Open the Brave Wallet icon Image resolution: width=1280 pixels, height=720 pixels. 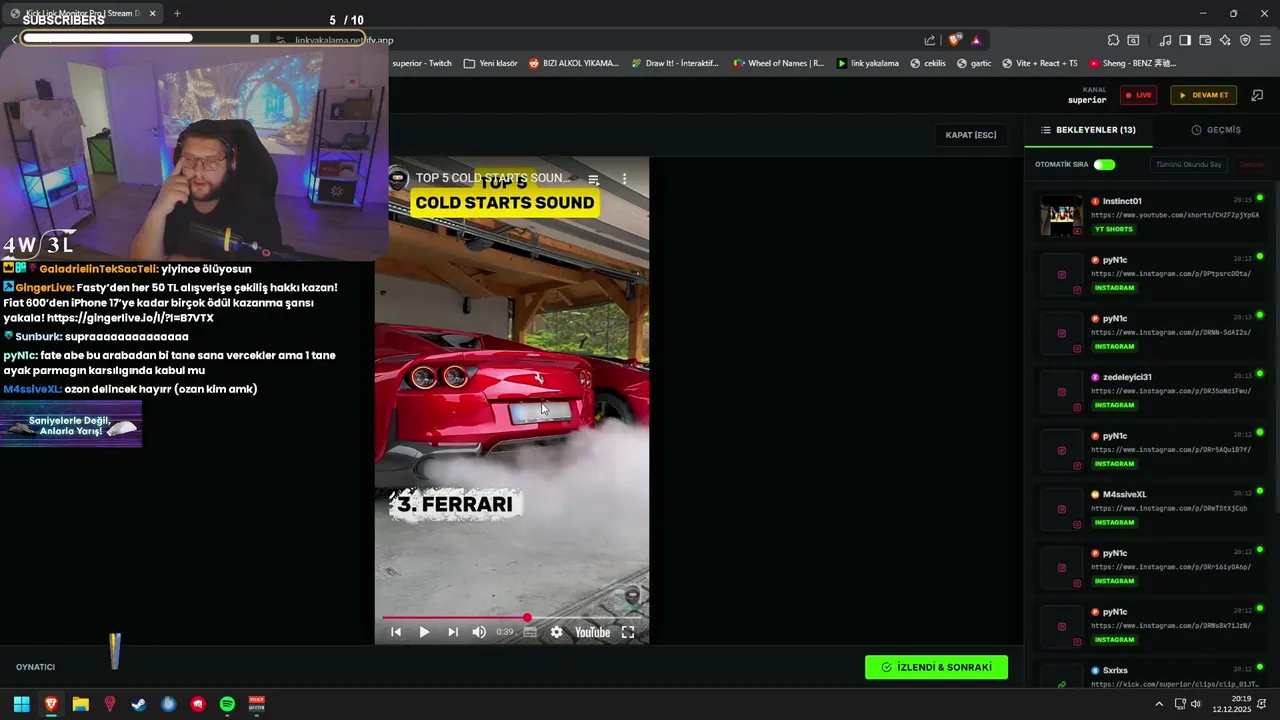(x=1205, y=40)
